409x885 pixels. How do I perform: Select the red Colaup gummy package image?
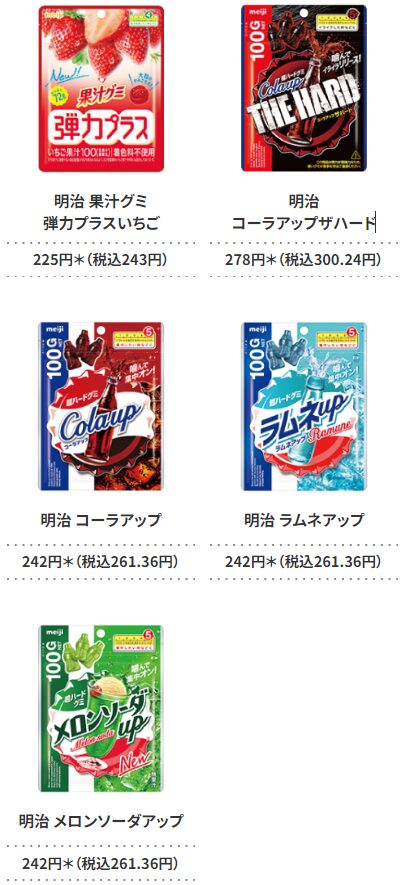(x=101, y=406)
